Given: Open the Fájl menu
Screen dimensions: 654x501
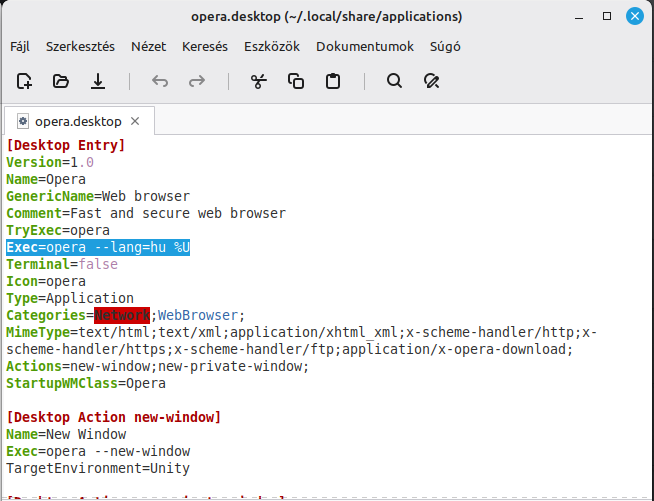Looking at the screenshot, I should click(x=20, y=46).
